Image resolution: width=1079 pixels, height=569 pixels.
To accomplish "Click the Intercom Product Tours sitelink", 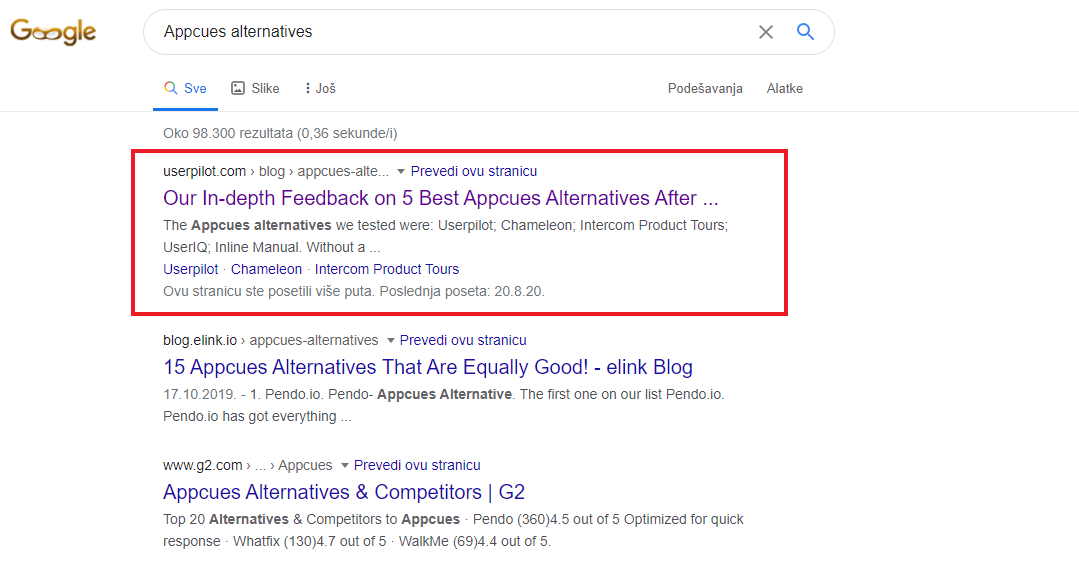I will point(387,269).
